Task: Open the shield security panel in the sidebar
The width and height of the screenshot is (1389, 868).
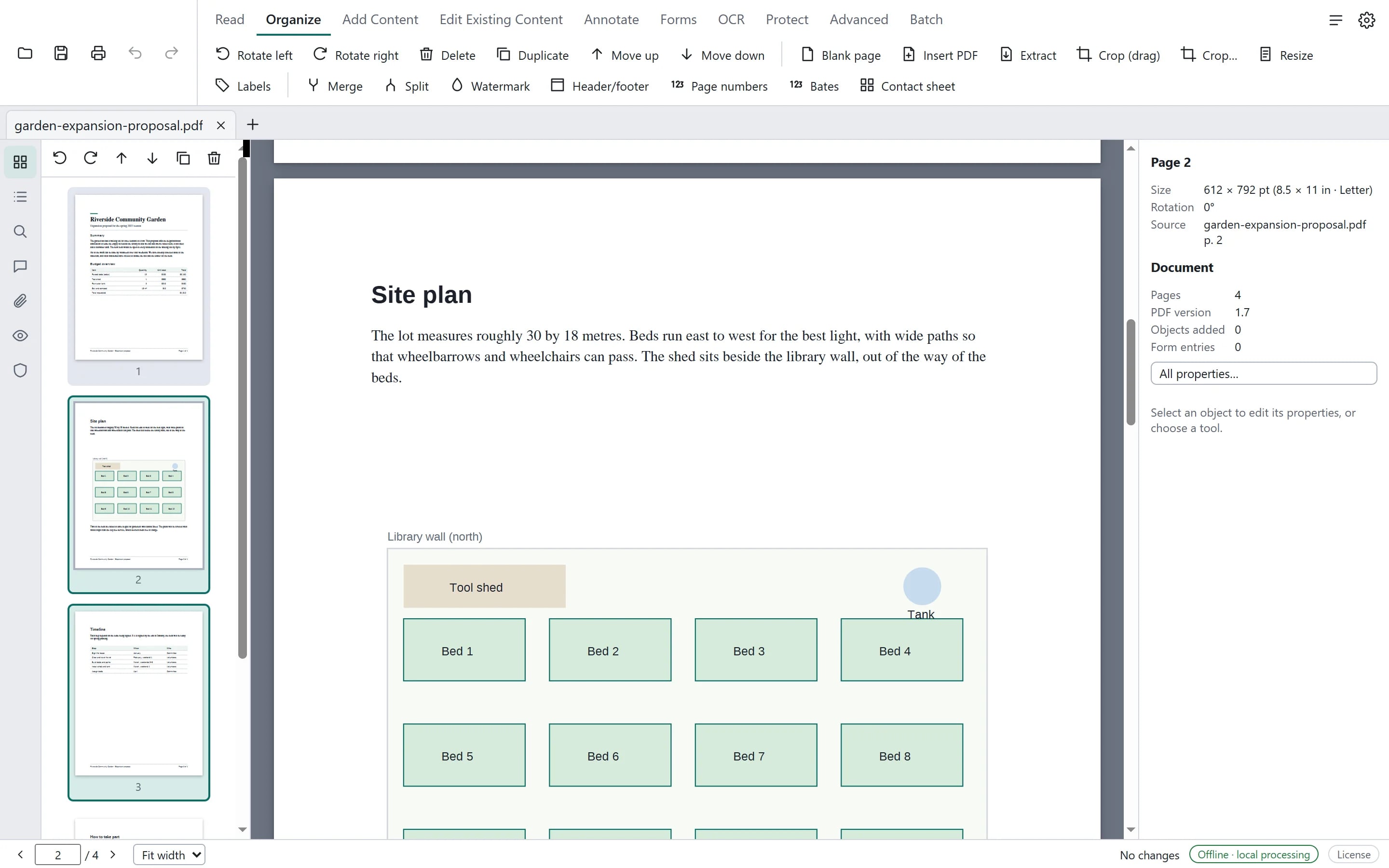Action: coord(20,370)
